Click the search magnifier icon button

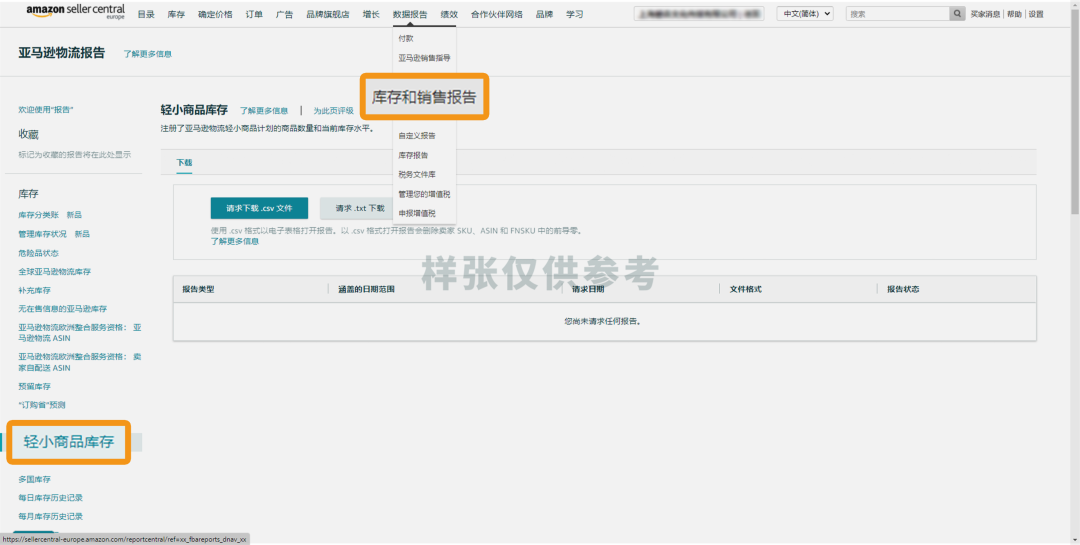click(x=957, y=14)
